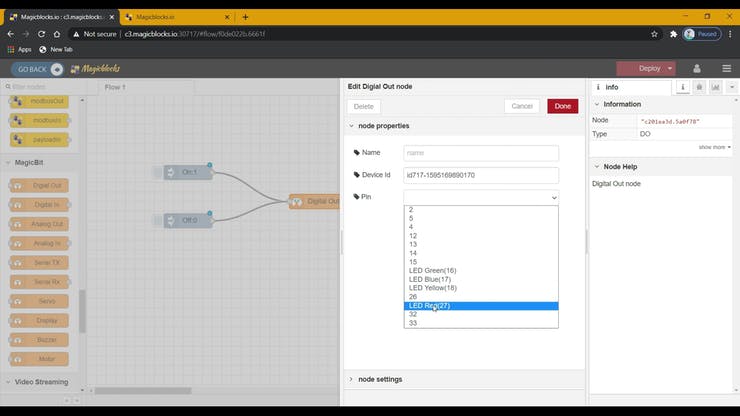Choose pin option 33
Viewport: 740px width, 416px height.
(481, 323)
